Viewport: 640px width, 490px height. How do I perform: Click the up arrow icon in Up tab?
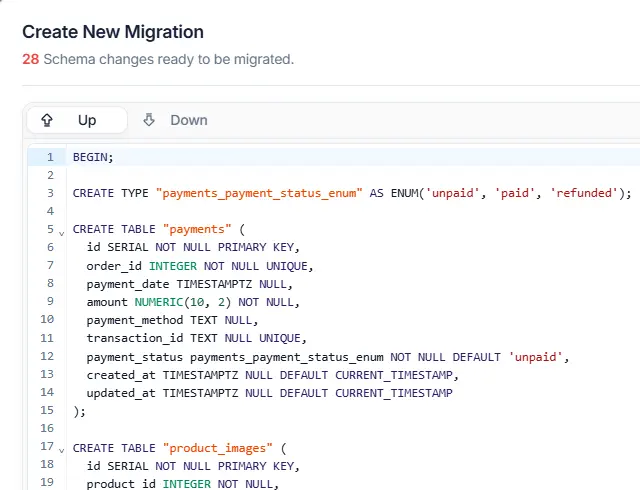click(47, 120)
